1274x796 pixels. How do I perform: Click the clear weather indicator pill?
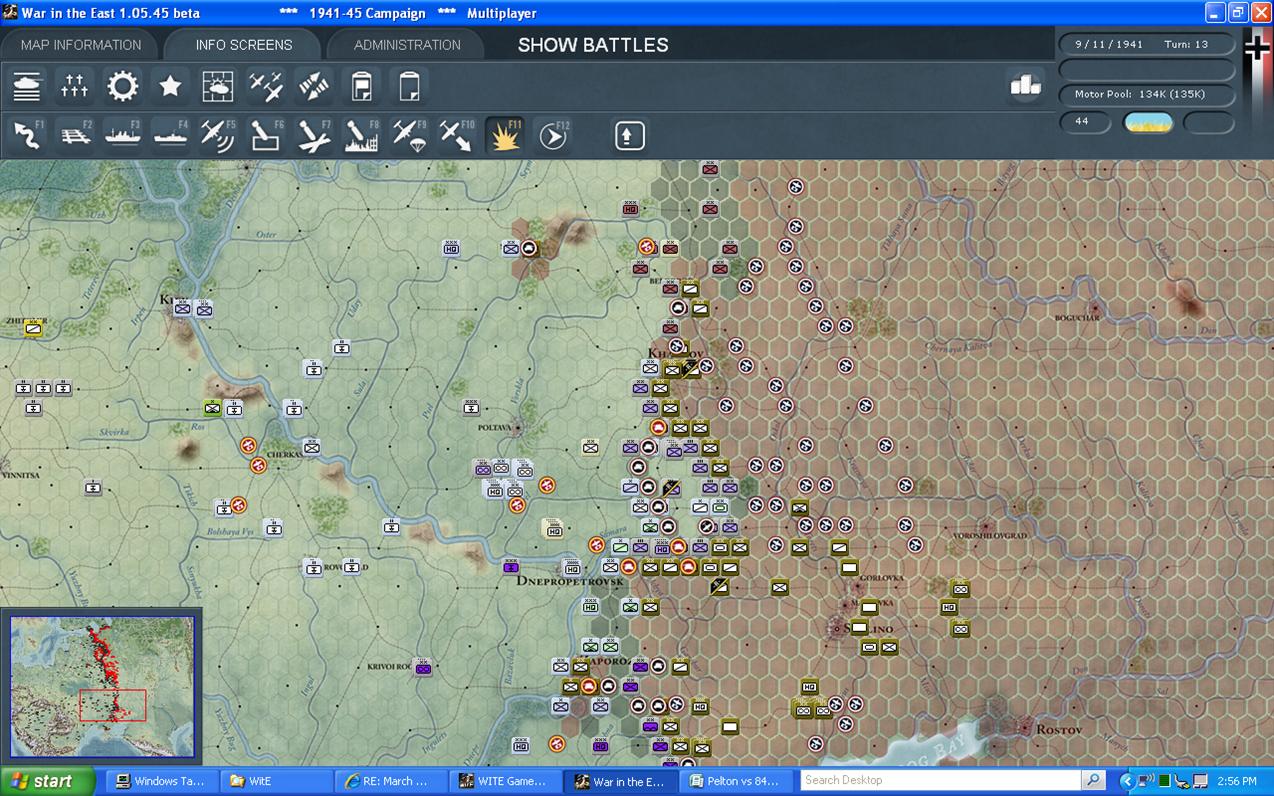click(x=1148, y=122)
